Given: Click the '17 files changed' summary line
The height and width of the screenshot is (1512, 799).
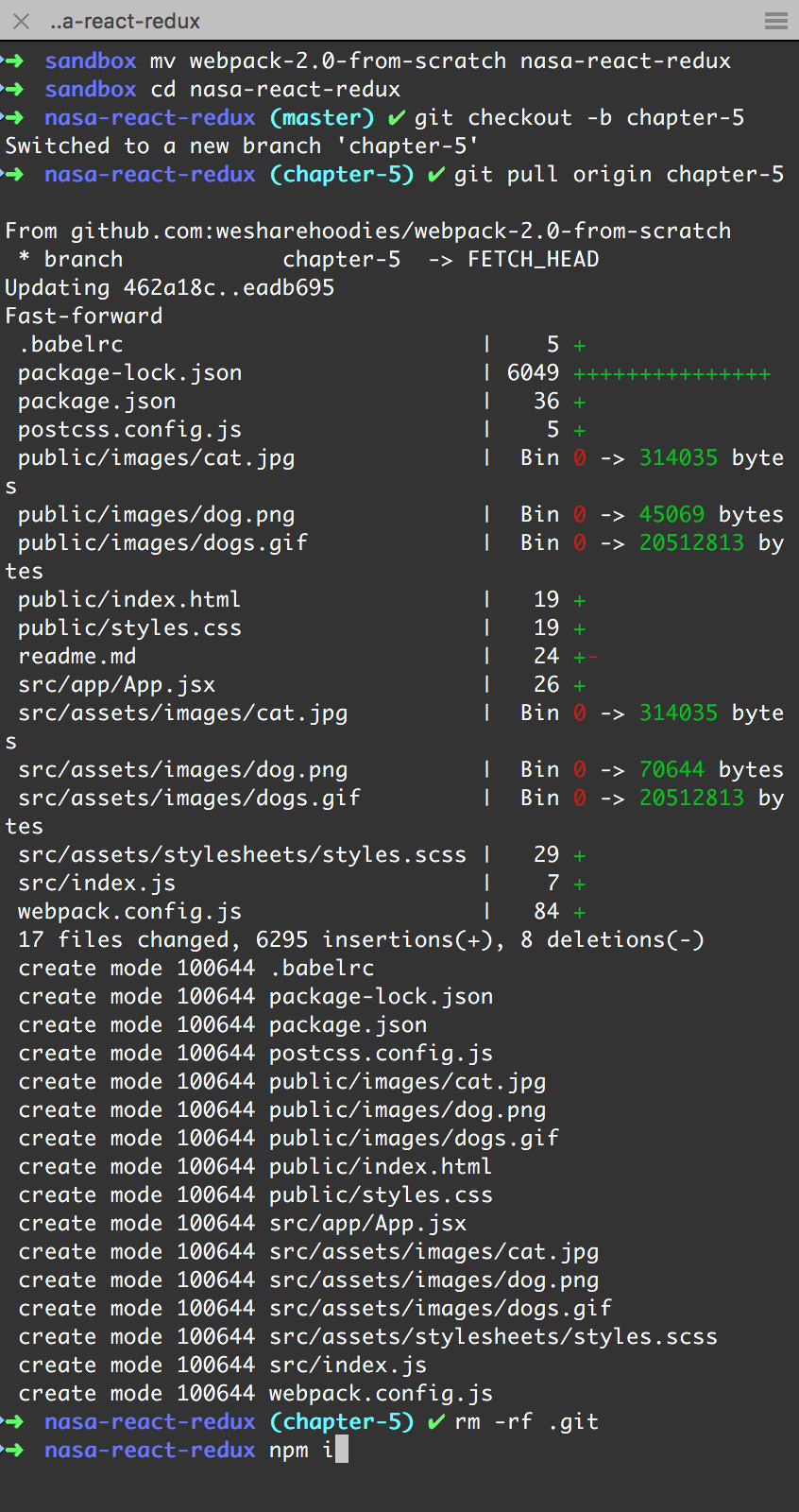Looking at the screenshot, I should click(x=361, y=940).
